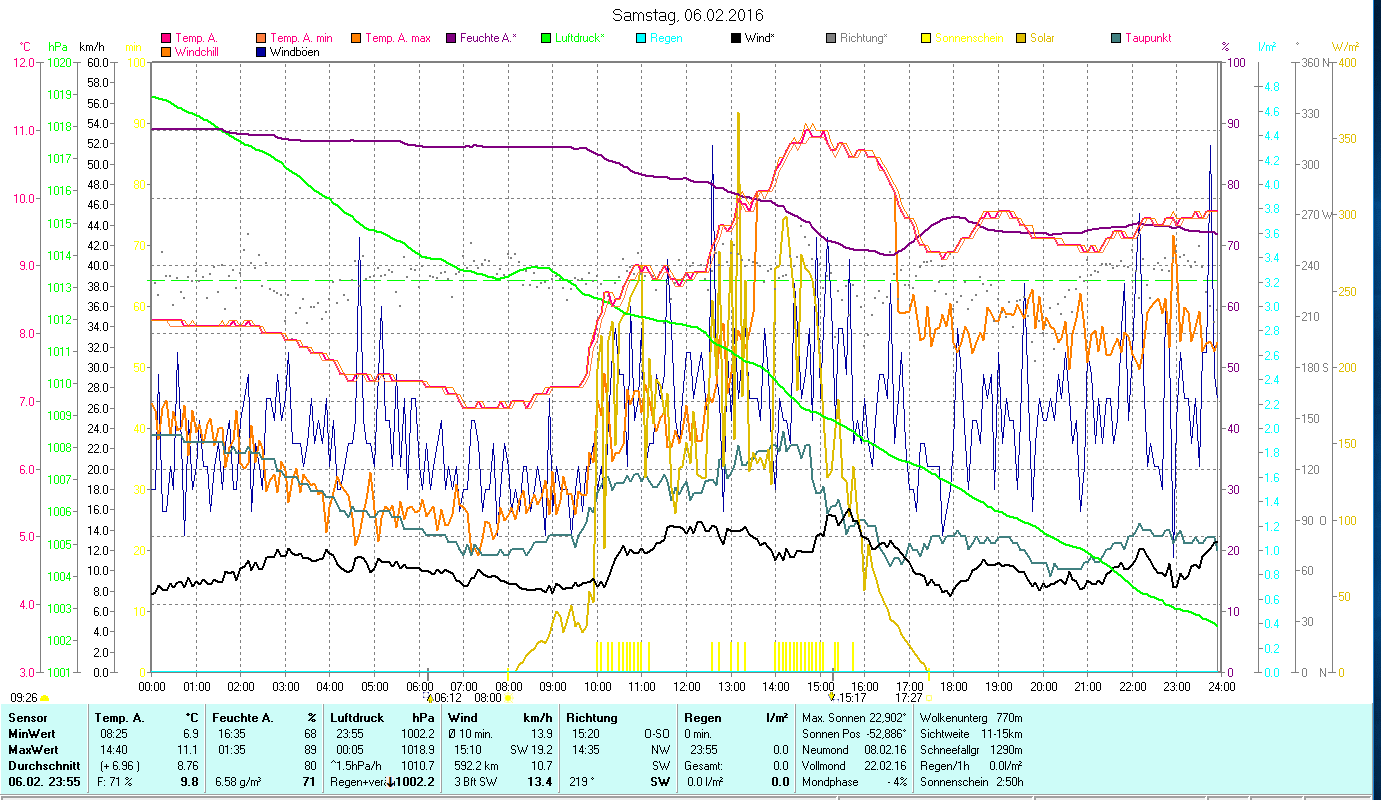Viewport: 1381px width, 800px height.
Task: Click the cyan Regen legend swatch
Action: [641, 38]
